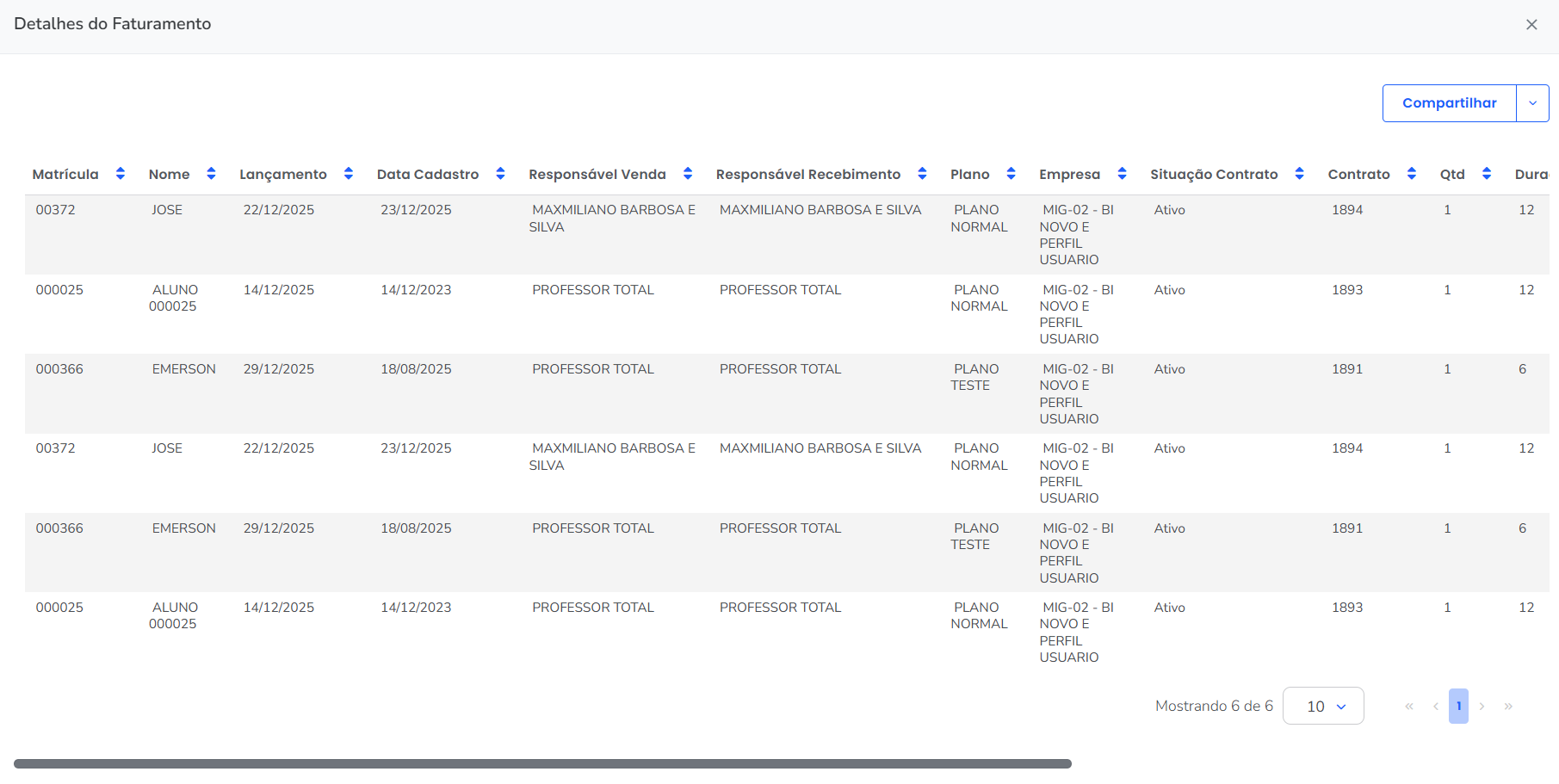
Task: Sort by Responsável Venda arrows
Action: [x=688, y=174]
